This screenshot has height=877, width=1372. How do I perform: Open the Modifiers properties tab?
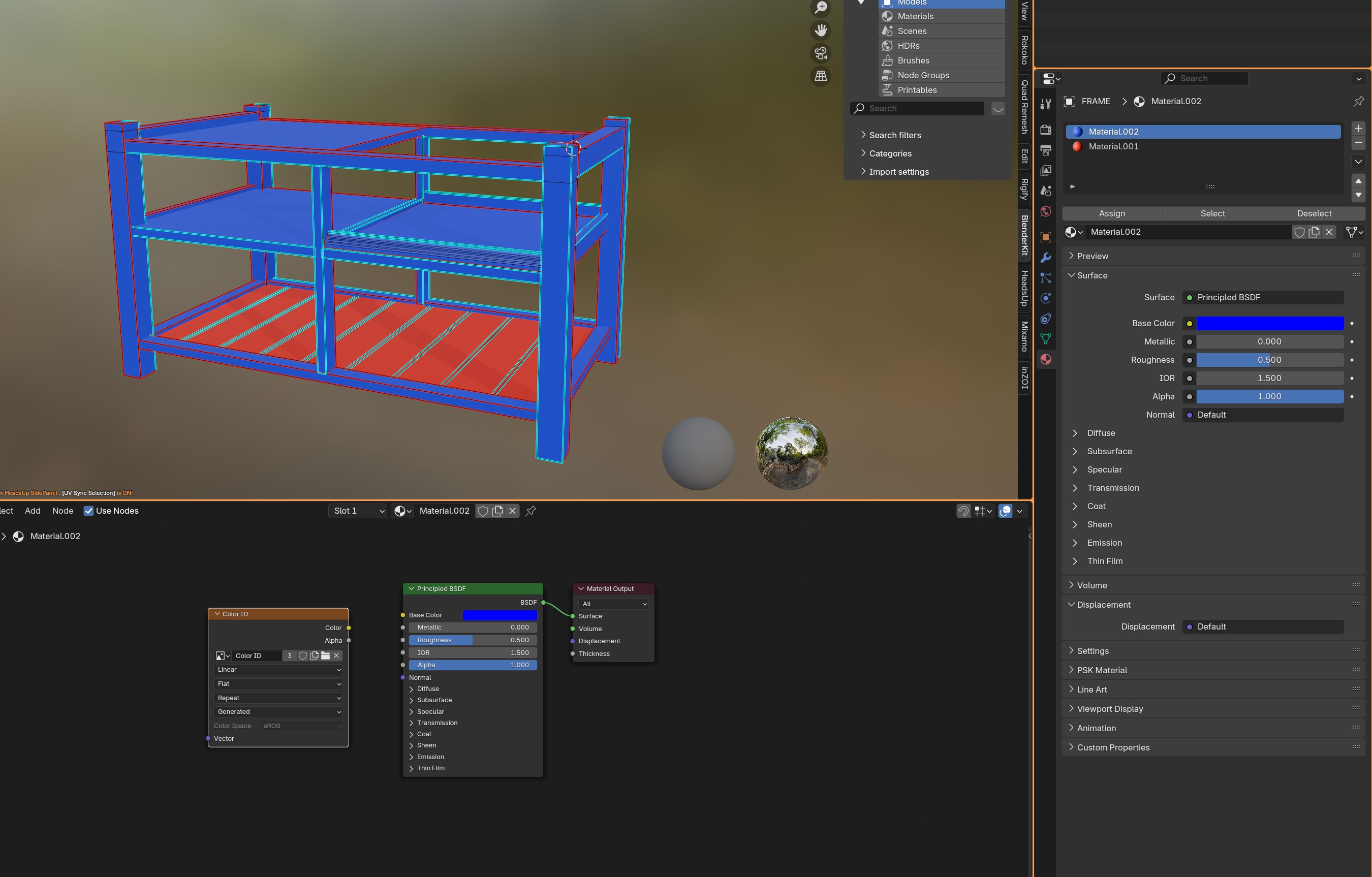[x=1046, y=258]
